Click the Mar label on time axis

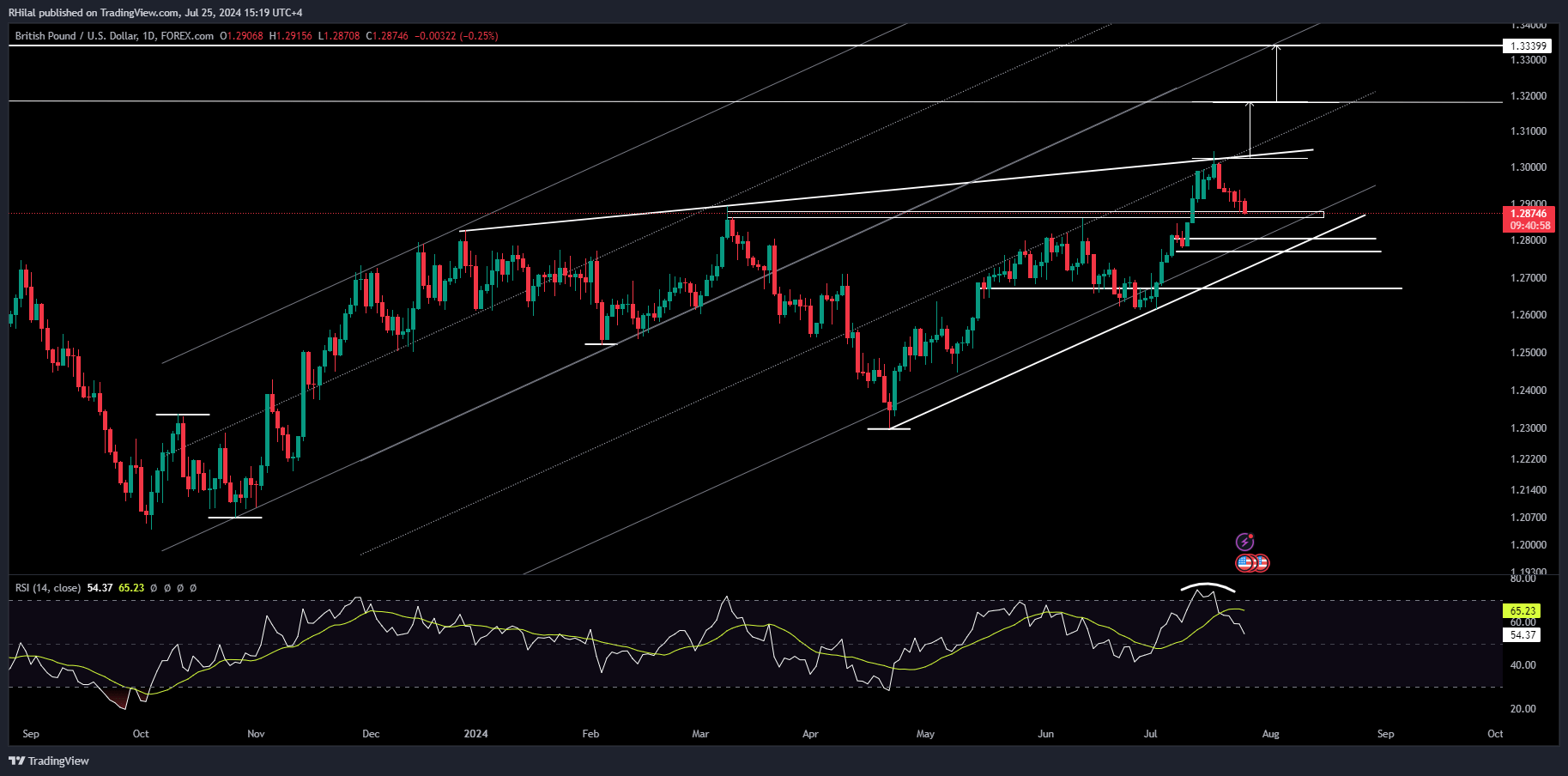pos(700,734)
